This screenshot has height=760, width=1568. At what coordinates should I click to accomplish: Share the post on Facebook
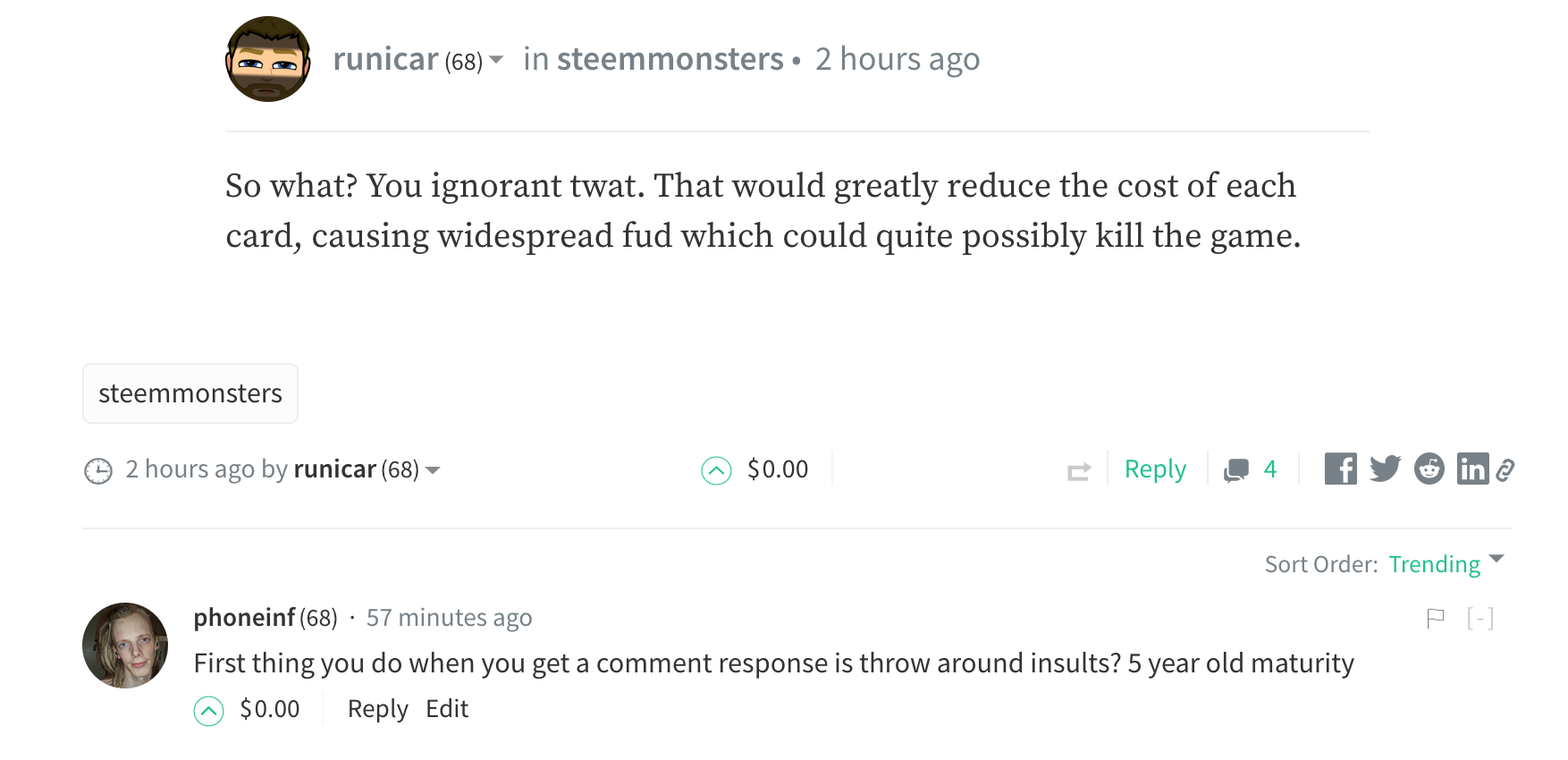tap(1340, 469)
